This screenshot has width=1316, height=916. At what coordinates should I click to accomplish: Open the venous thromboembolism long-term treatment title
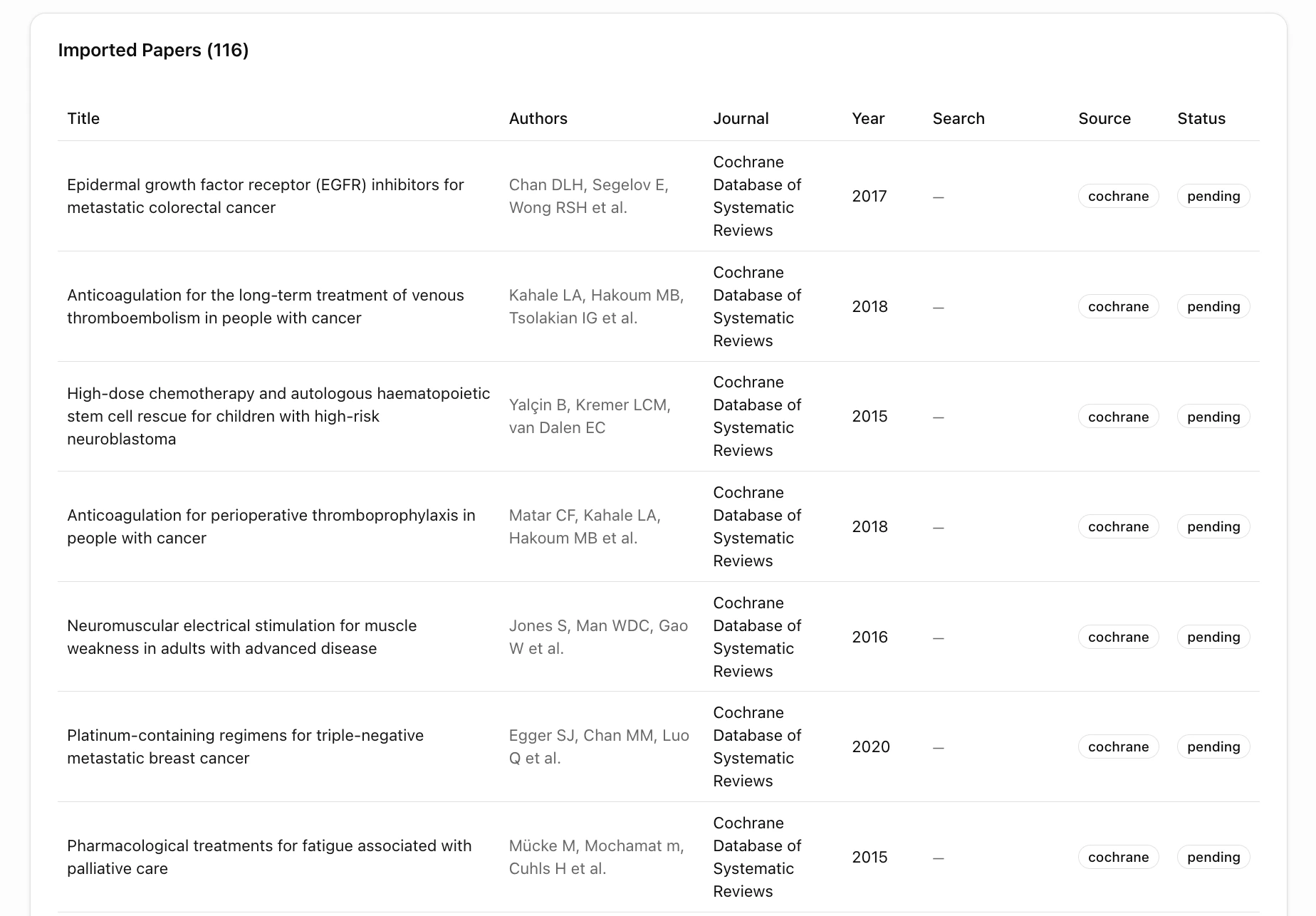coord(266,306)
